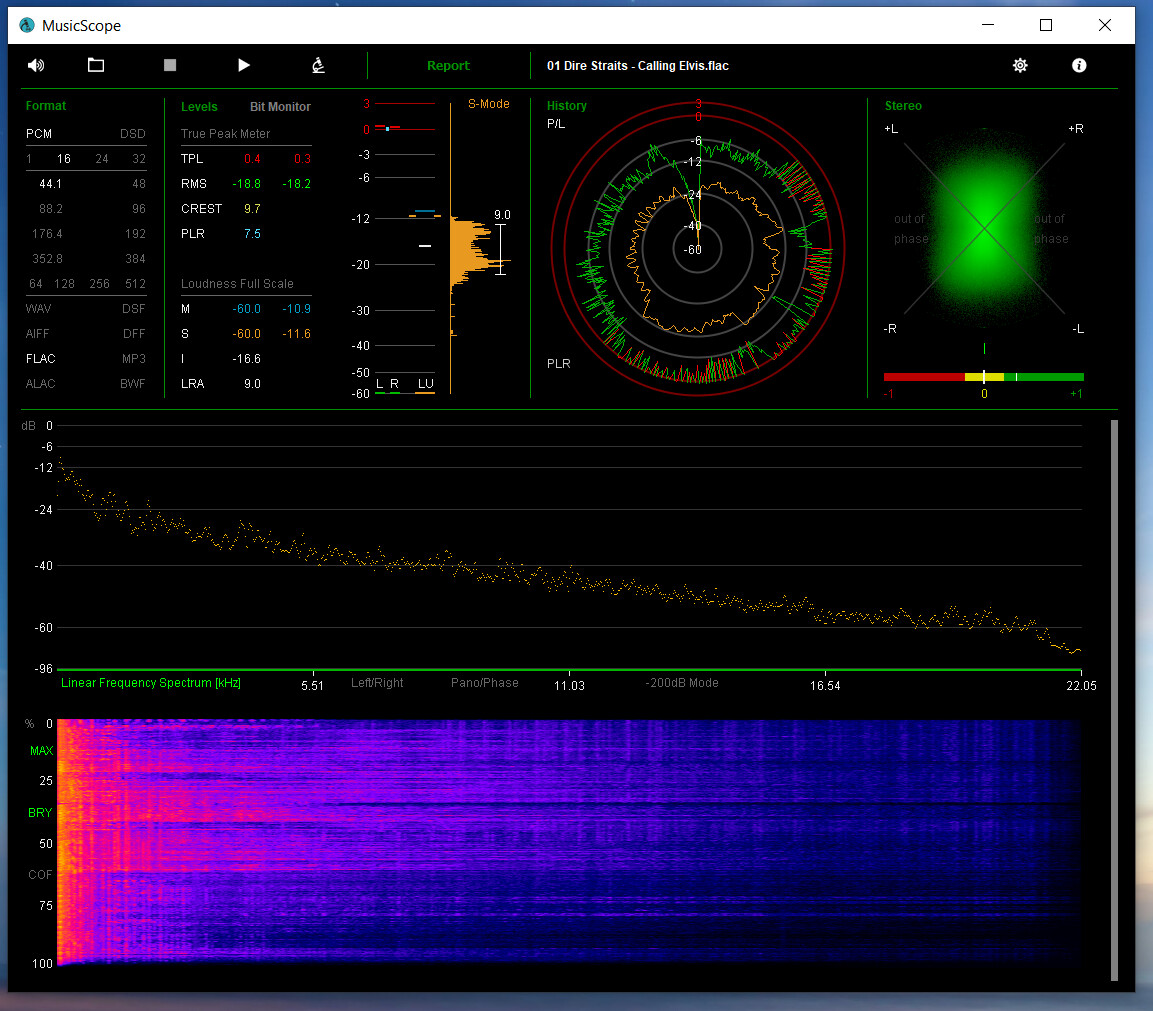This screenshot has width=1153, height=1011.
Task: Click the TPL left value 0.4
Action: tap(252, 159)
